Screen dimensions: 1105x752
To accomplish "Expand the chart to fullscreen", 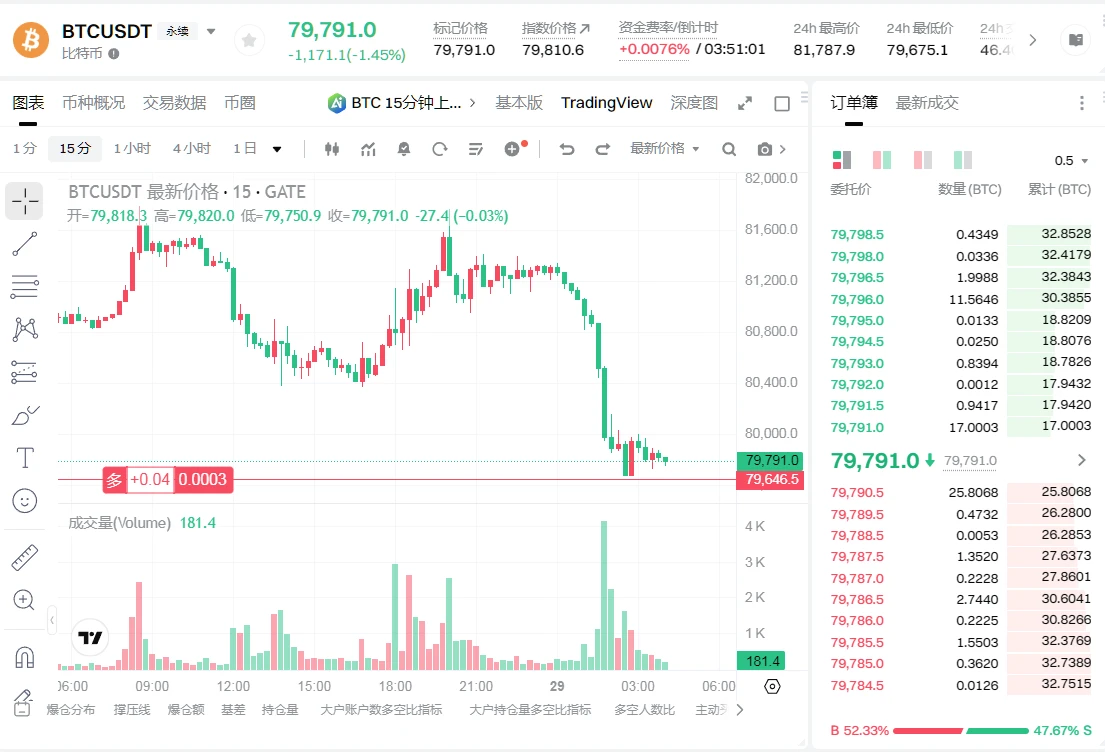I will click(x=745, y=104).
